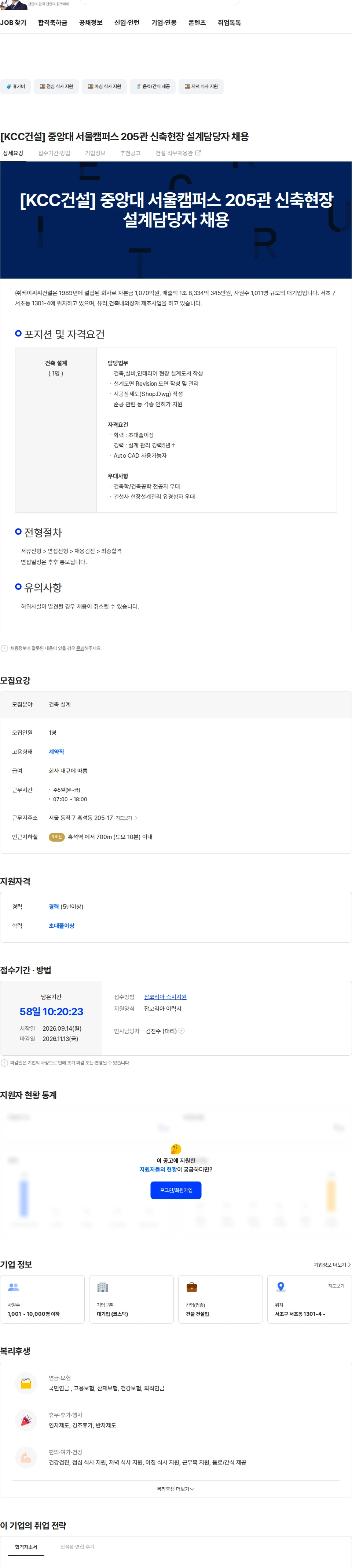Viewport: 352px width, 1568px height.
Task: Click external-link icon beside 건설 직무채용관
Action: [x=198, y=153]
